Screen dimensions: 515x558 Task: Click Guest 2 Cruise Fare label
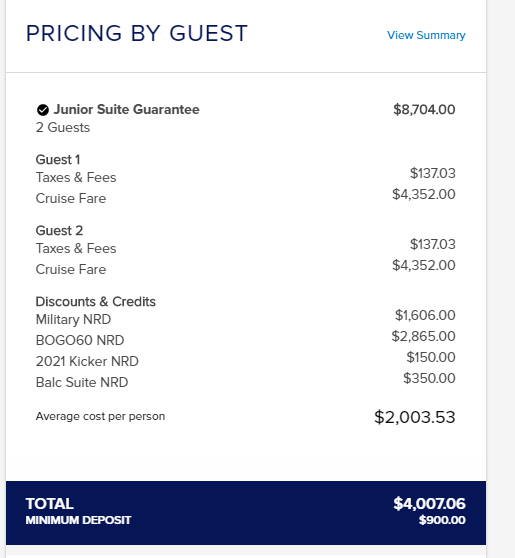(71, 269)
